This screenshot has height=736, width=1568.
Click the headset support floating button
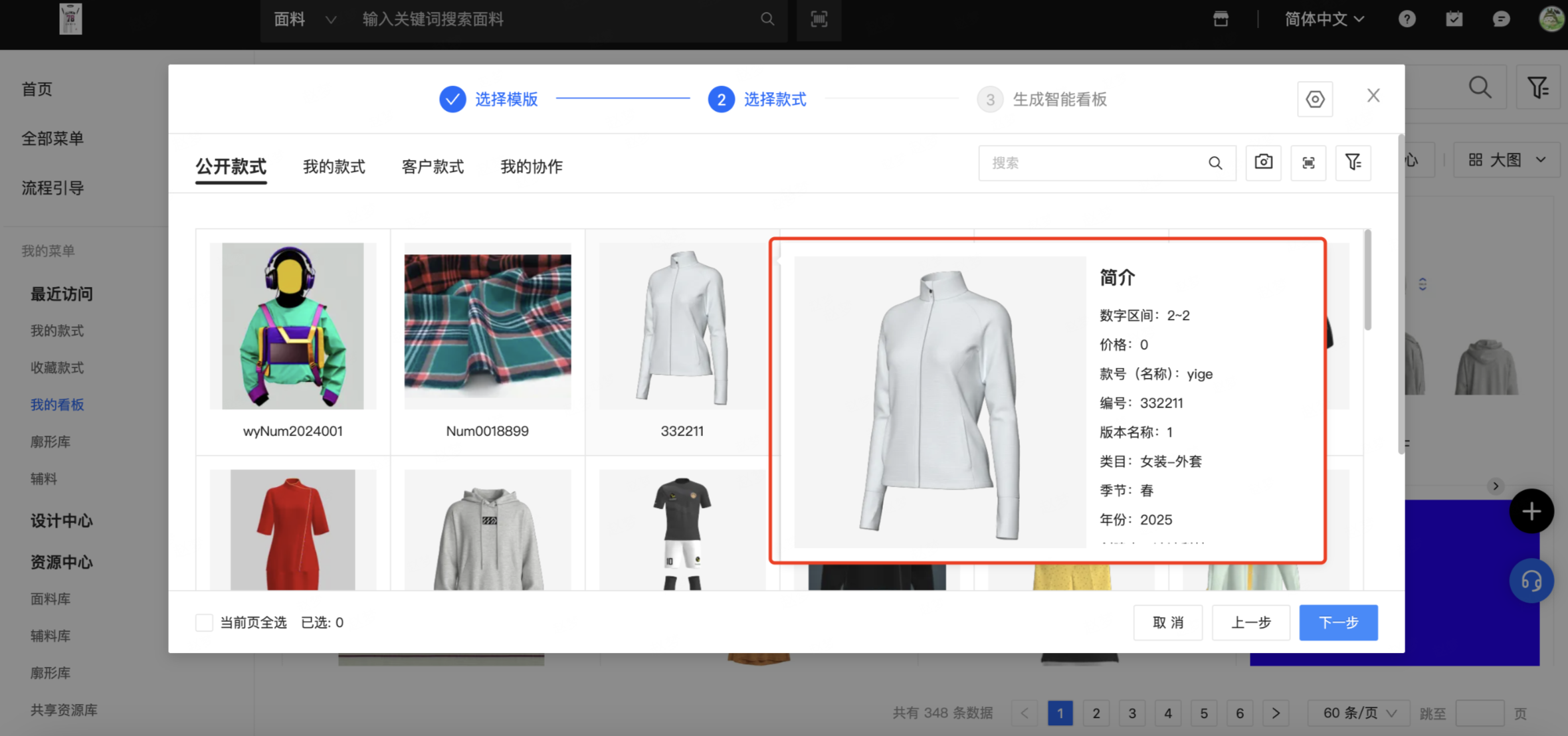[1531, 581]
